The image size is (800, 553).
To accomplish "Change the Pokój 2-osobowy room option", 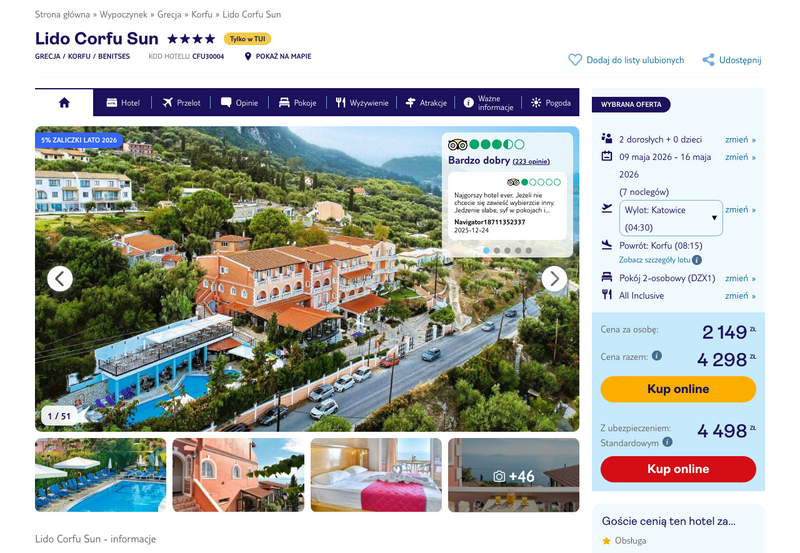I will click(740, 278).
